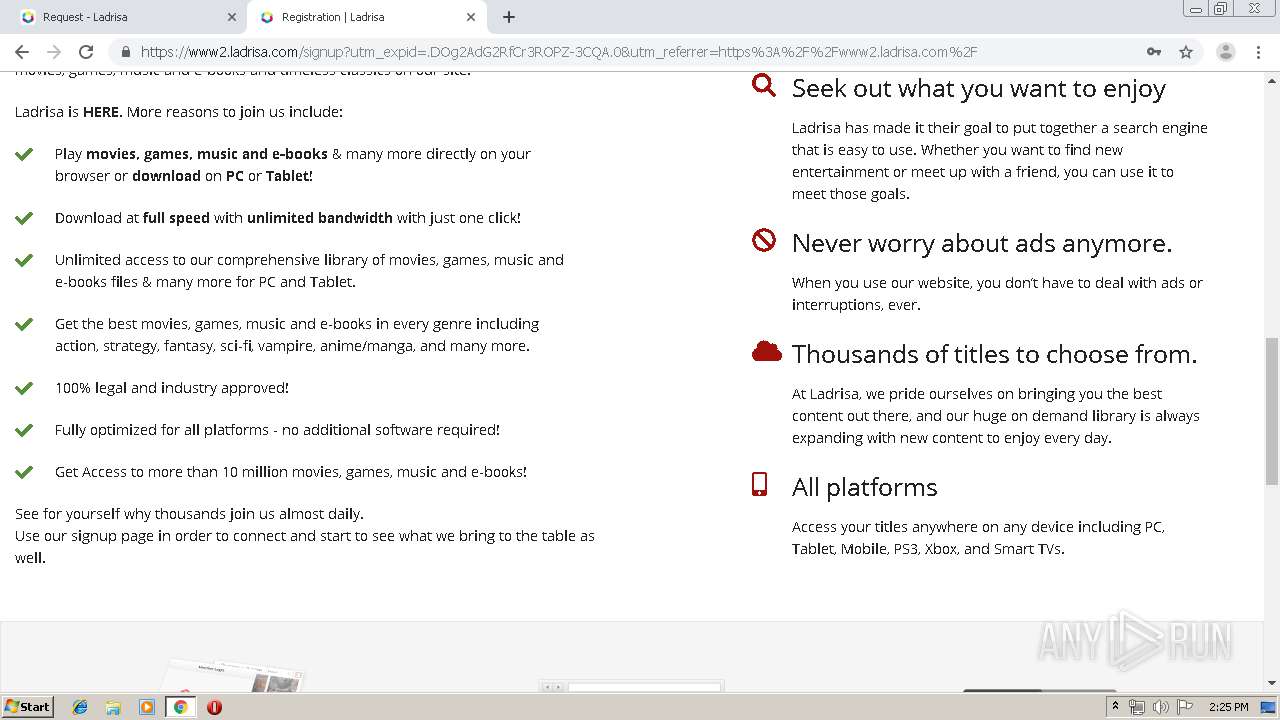Bookmark this page with star
1280x720 pixels.
point(1186,52)
